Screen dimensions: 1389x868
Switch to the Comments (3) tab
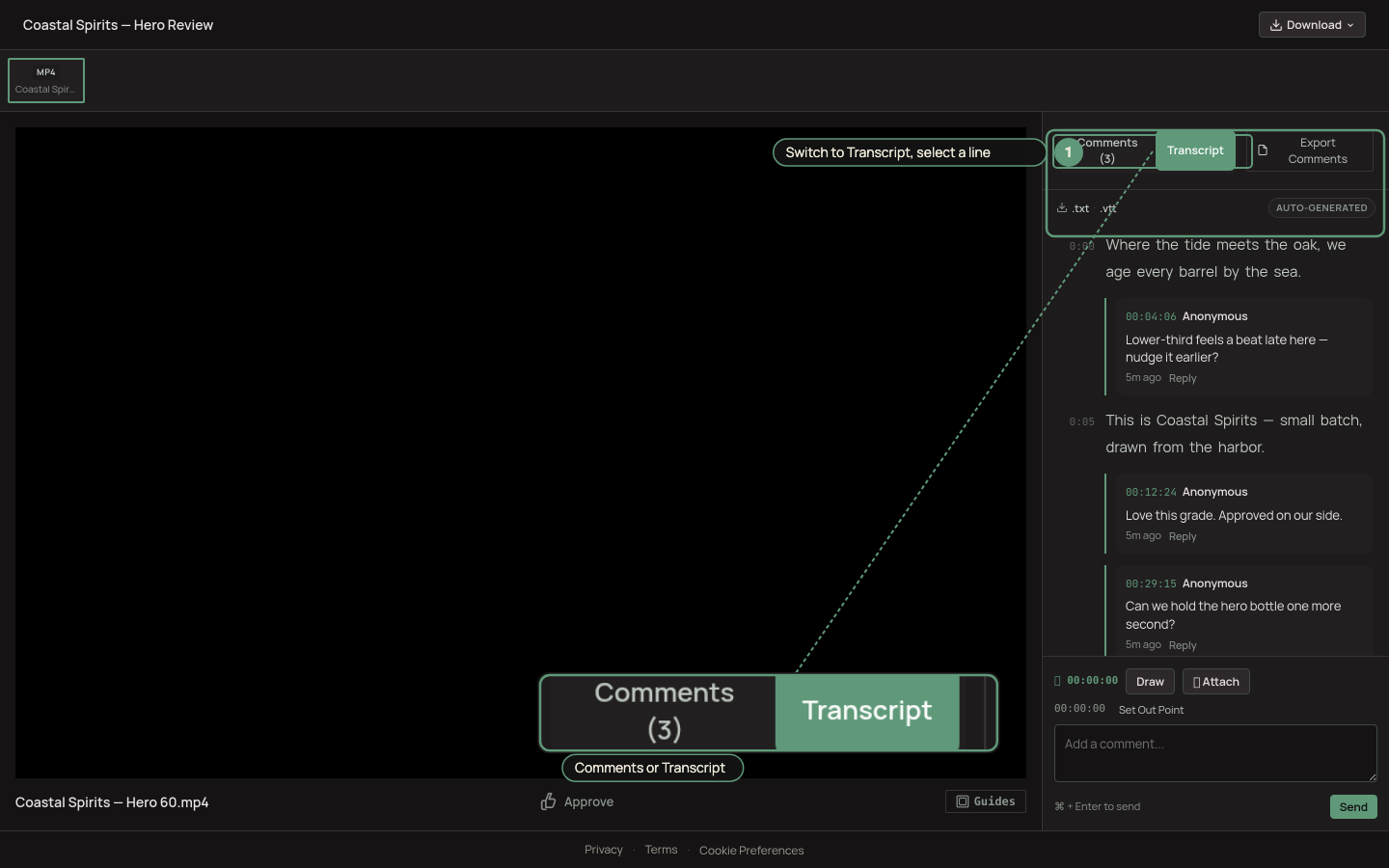coord(1106,150)
